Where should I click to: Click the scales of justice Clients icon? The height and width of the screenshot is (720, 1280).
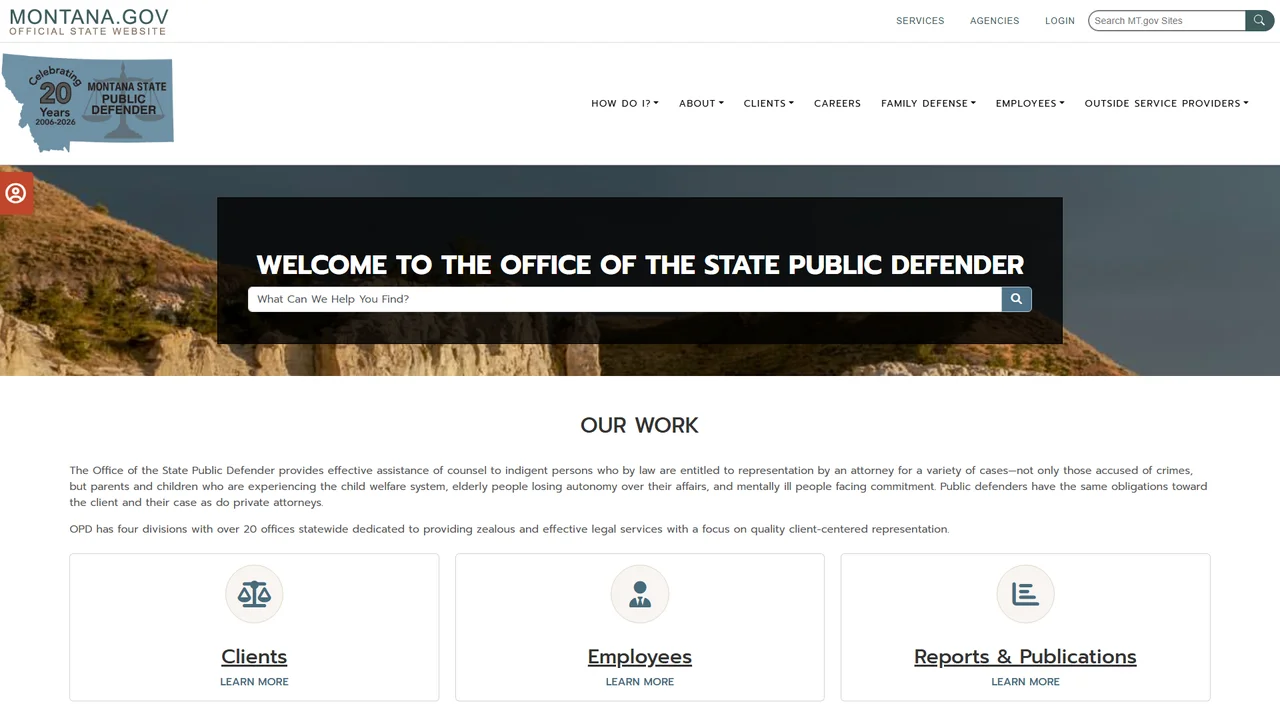coord(254,594)
